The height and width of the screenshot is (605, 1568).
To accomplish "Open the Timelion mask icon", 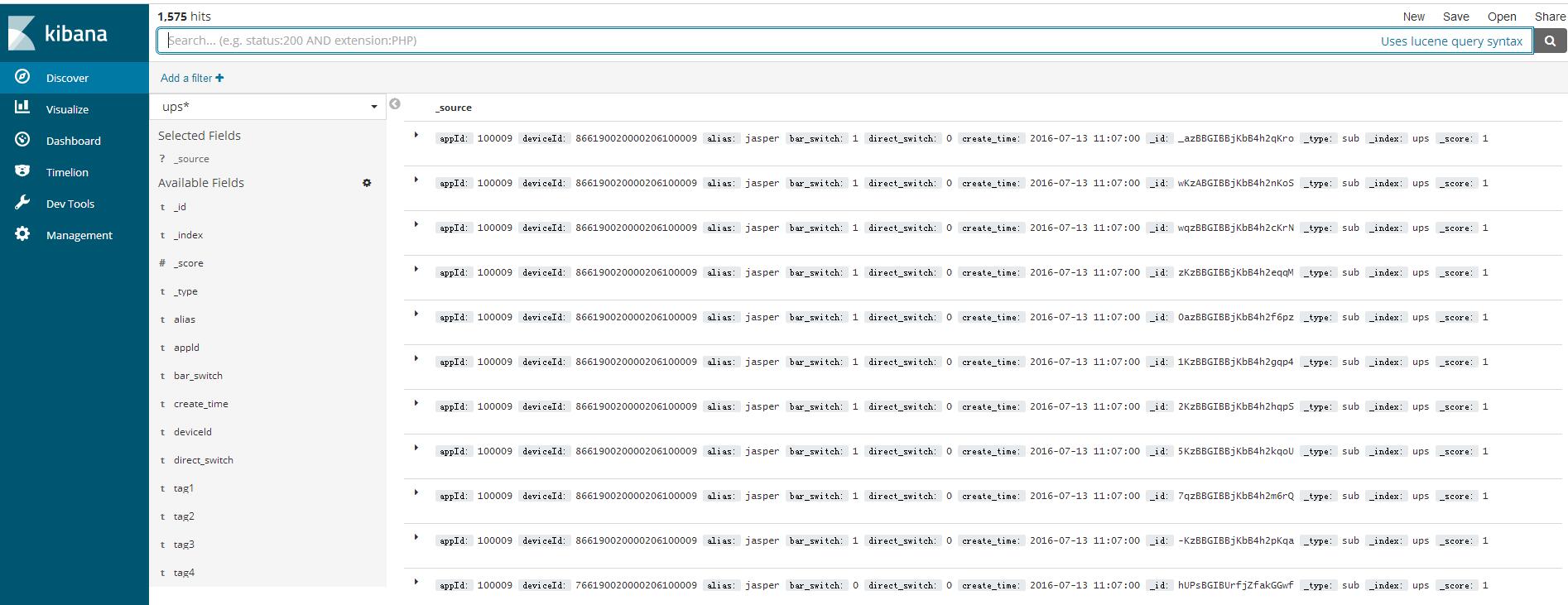I will (22, 171).
